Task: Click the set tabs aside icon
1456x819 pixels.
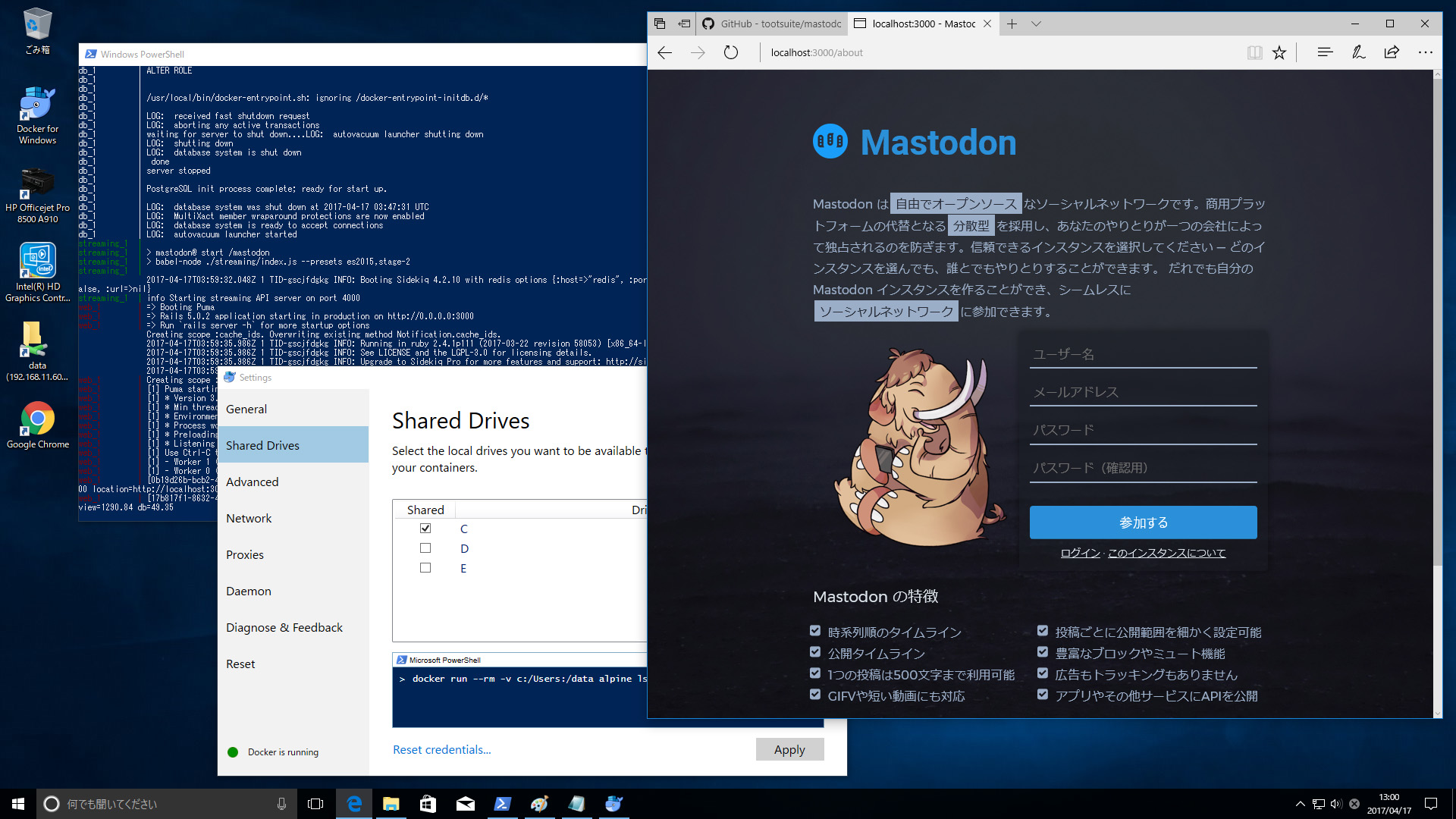Action: click(x=684, y=24)
